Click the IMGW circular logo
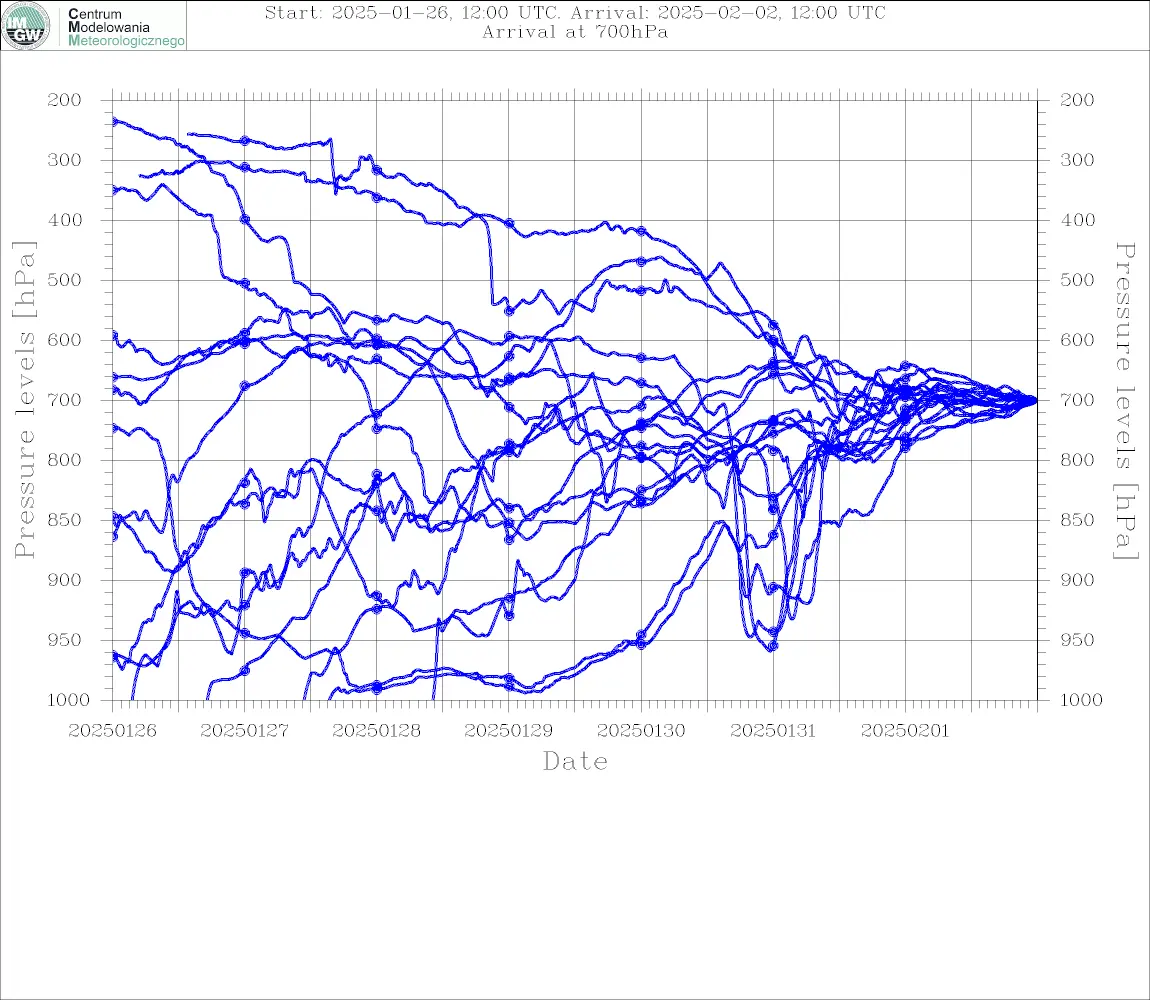 (26, 26)
